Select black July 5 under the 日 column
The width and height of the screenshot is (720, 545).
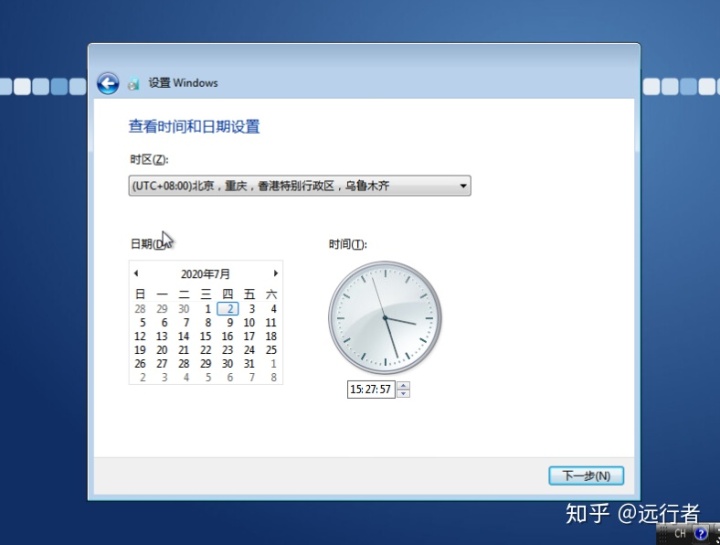click(x=142, y=323)
